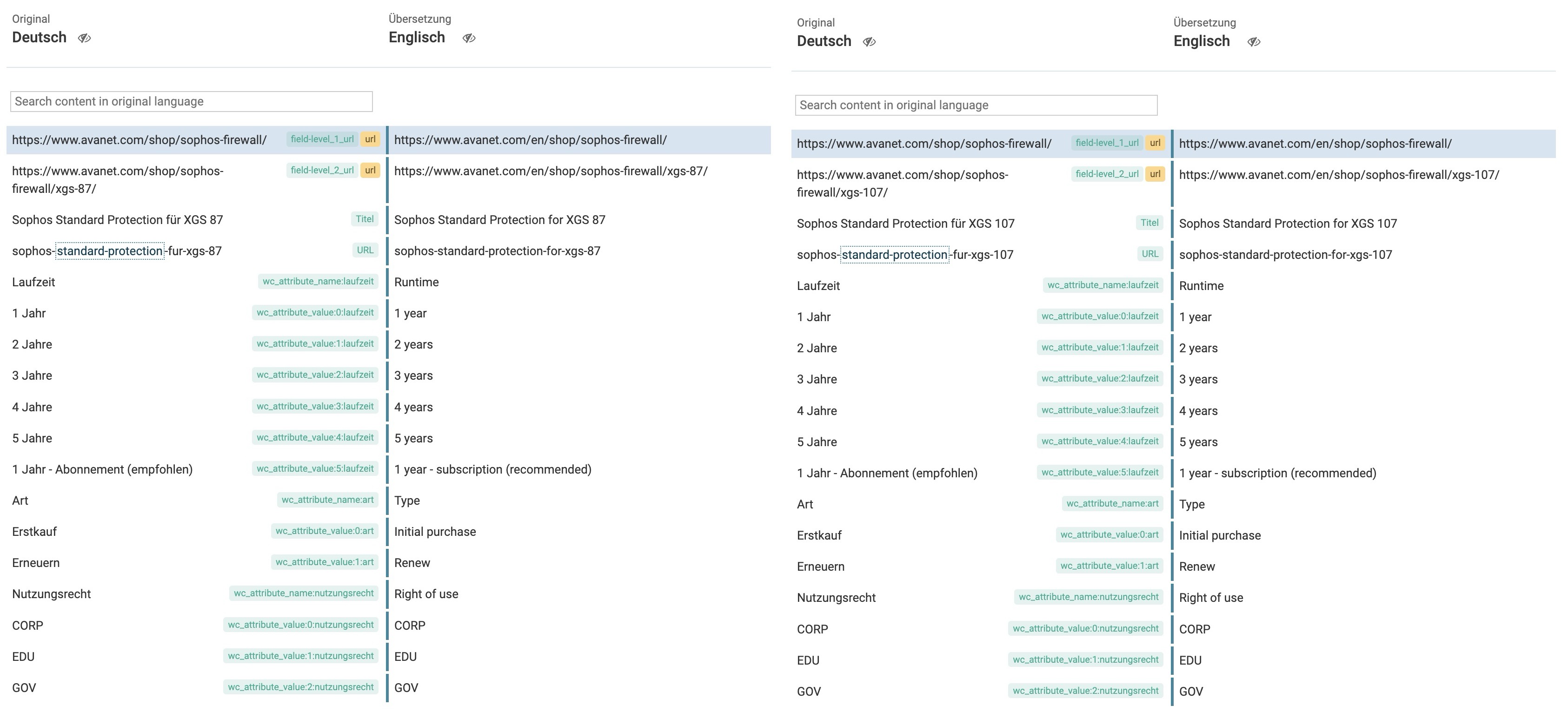The height and width of the screenshot is (725, 1568).
Task: Toggle eye icon next to Deutsch in right panel
Action: click(869, 41)
